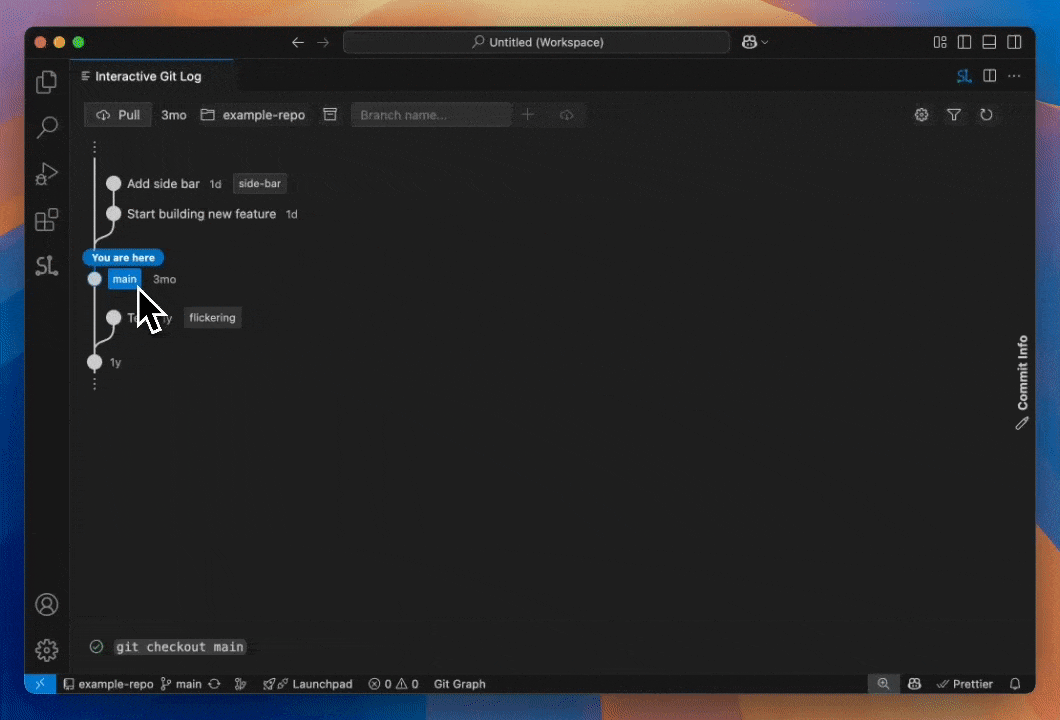Click the main commit node circle
Image resolution: width=1060 pixels, height=720 pixels.
click(95, 279)
